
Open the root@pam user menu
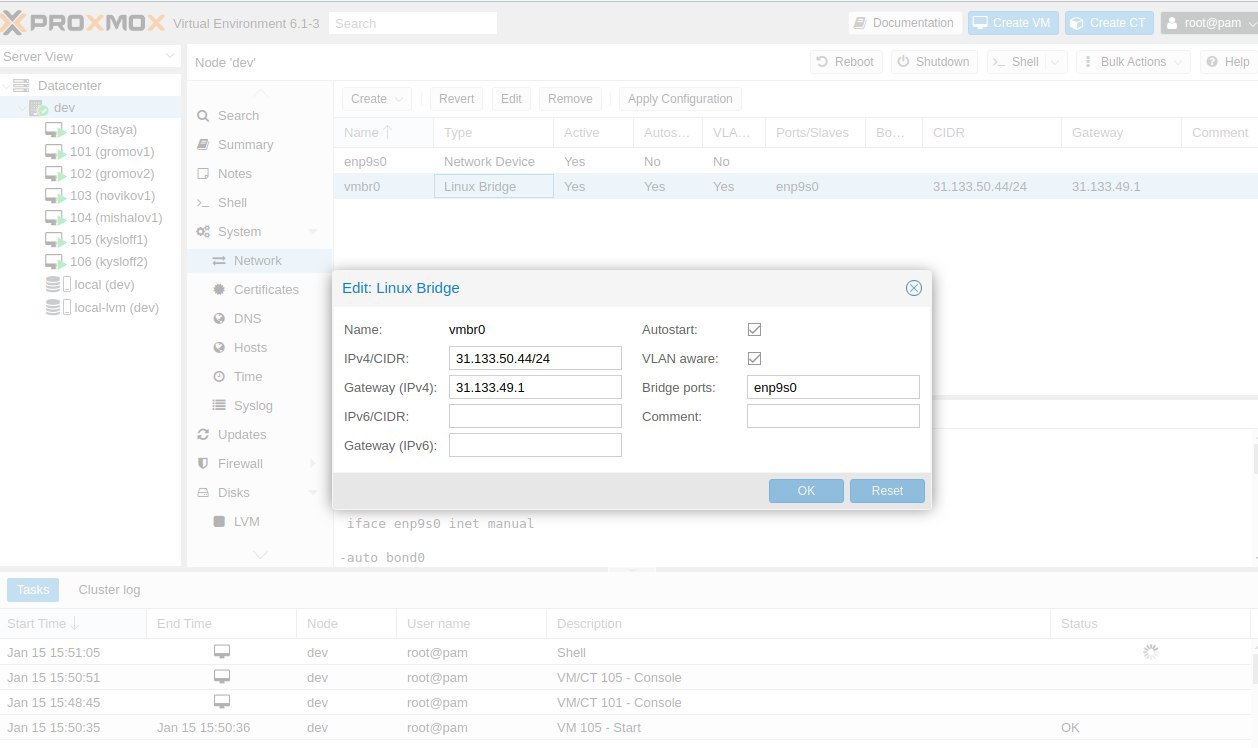pos(1208,23)
